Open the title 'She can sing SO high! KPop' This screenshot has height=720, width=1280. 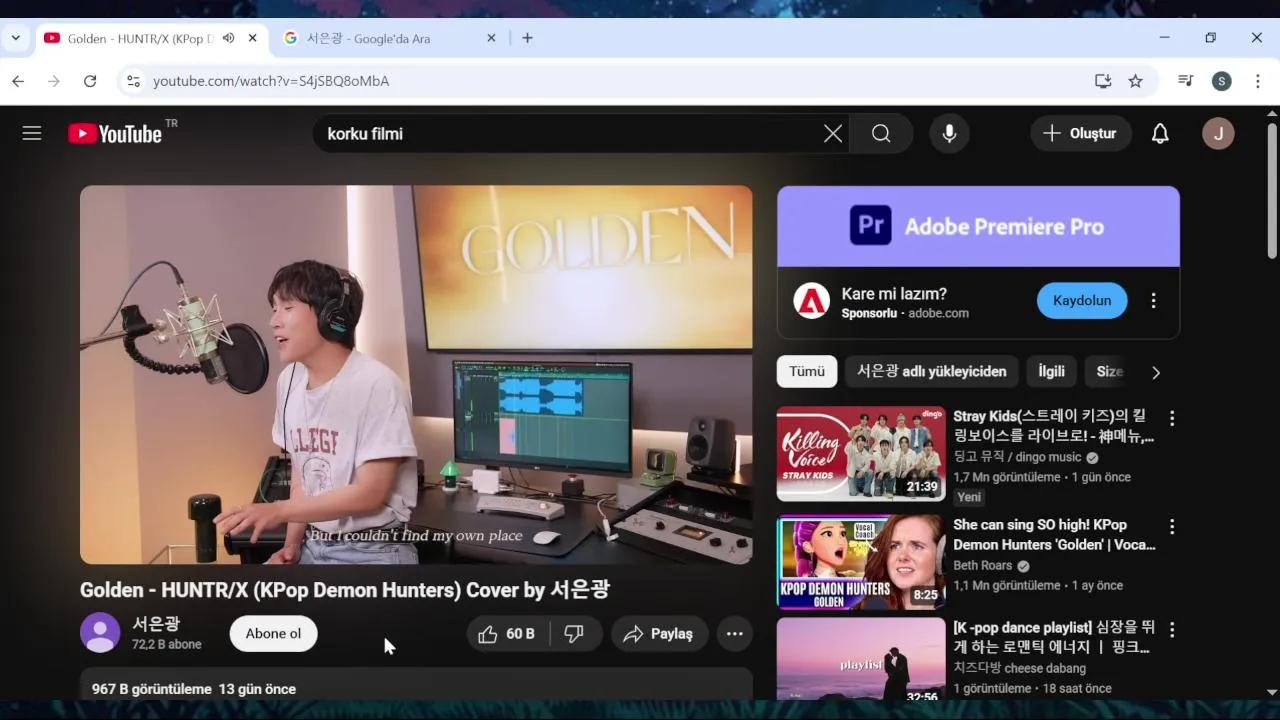click(1054, 534)
